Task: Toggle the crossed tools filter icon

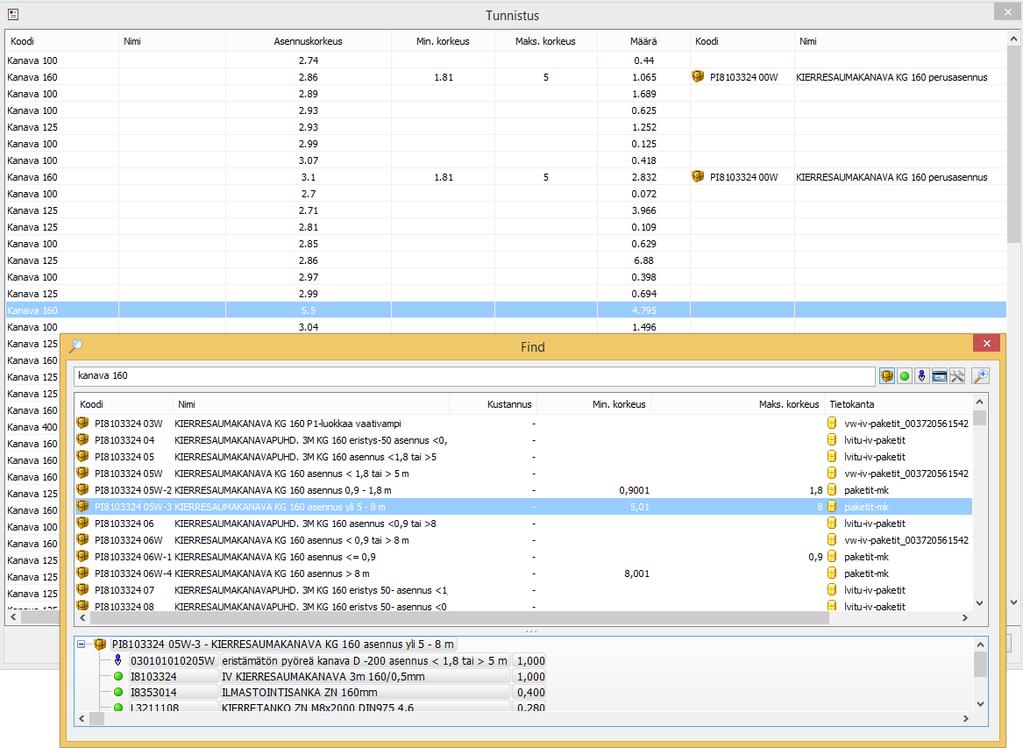Action: click(x=957, y=376)
